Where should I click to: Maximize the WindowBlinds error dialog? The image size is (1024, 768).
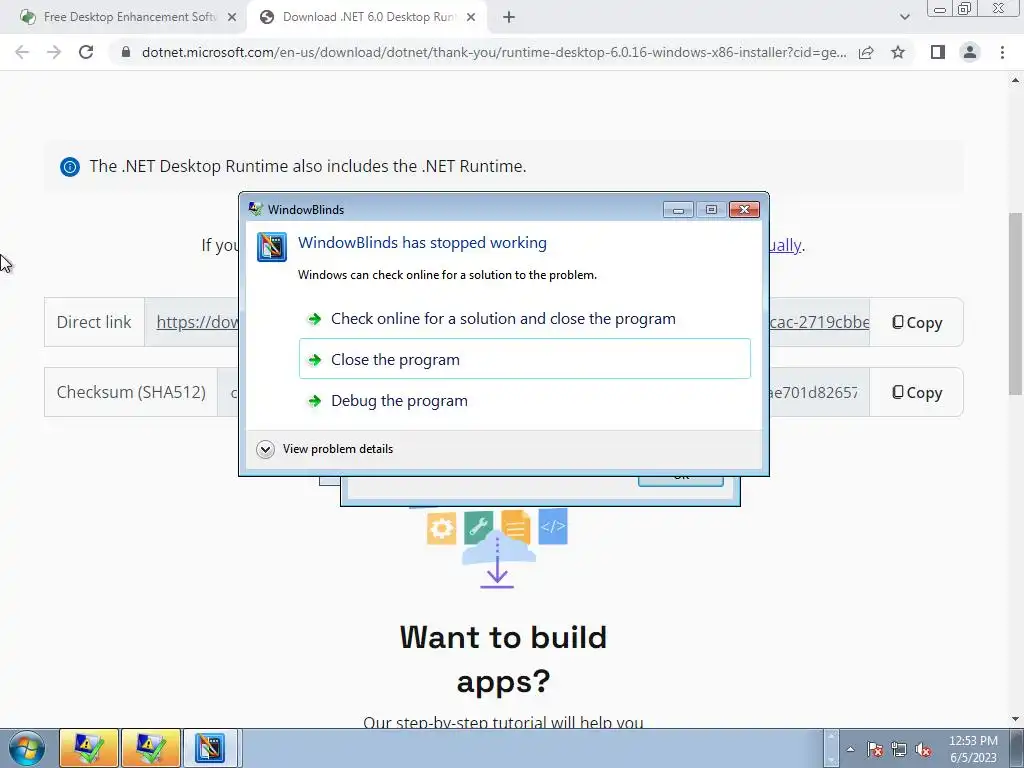pyautogui.click(x=711, y=210)
